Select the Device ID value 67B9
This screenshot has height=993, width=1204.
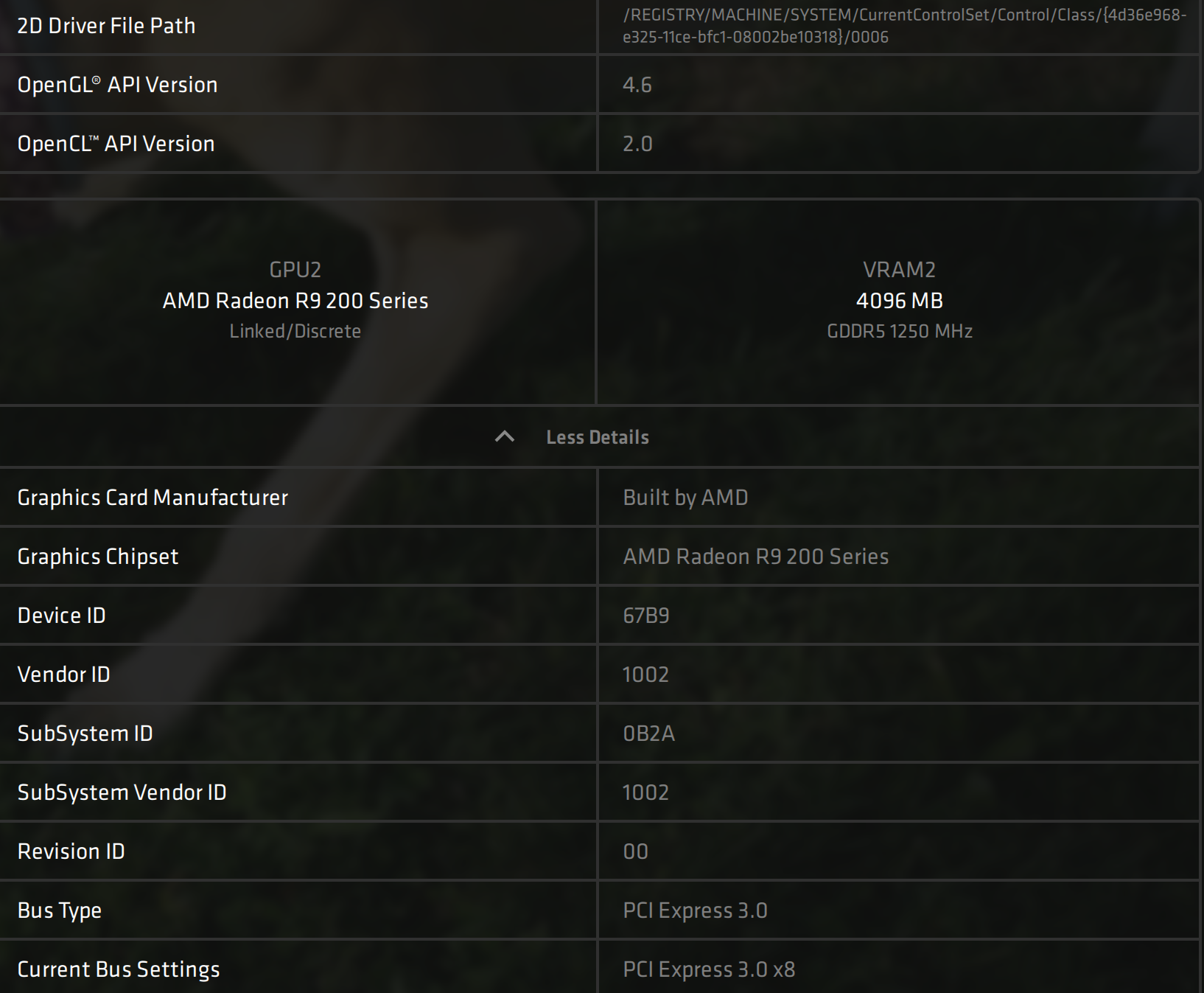click(646, 616)
